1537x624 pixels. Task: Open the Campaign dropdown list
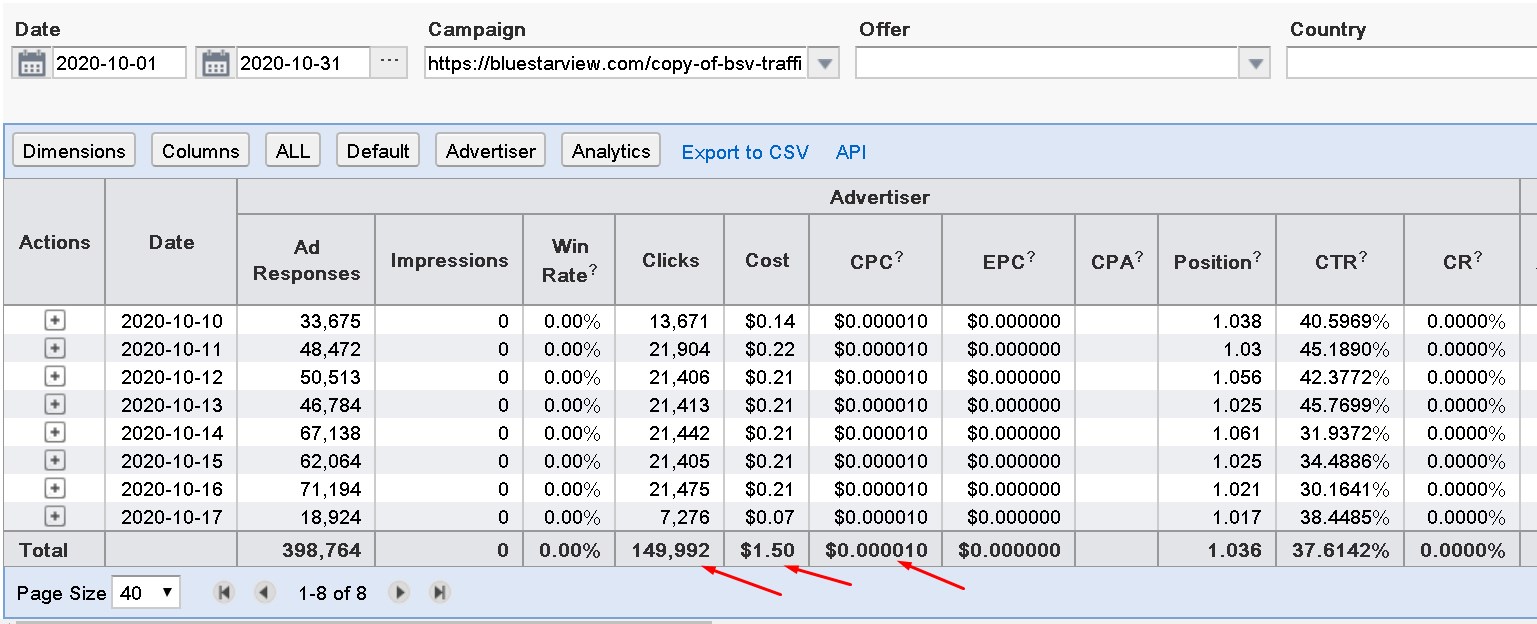(823, 64)
